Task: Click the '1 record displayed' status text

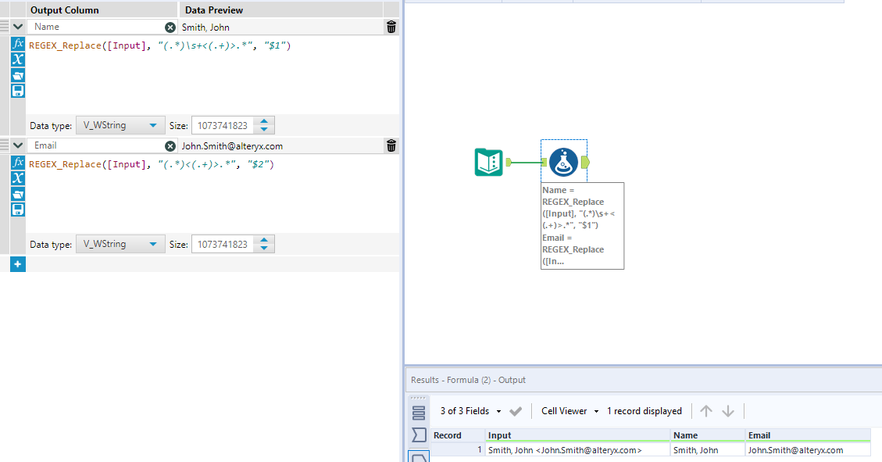Action: coord(644,411)
